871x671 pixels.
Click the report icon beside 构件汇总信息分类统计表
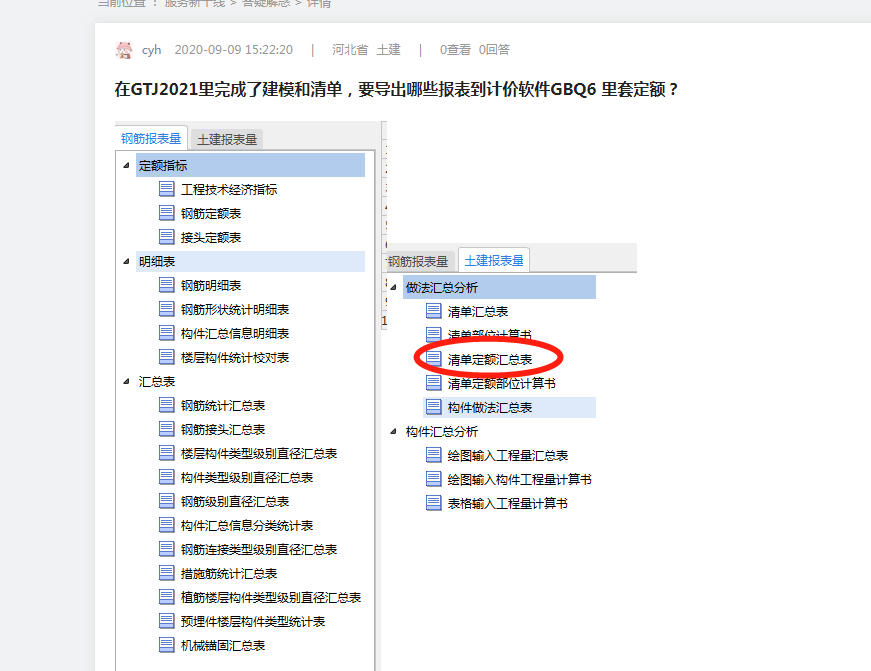(x=167, y=525)
